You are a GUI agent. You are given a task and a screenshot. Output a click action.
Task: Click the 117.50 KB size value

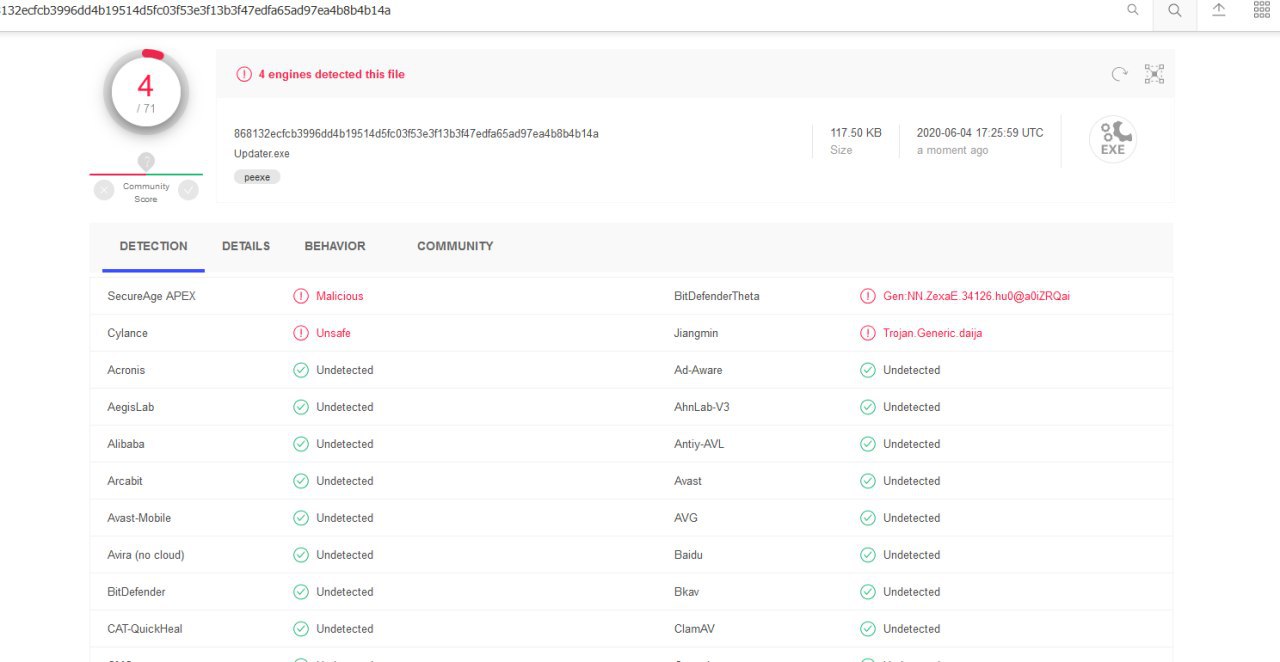point(856,133)
